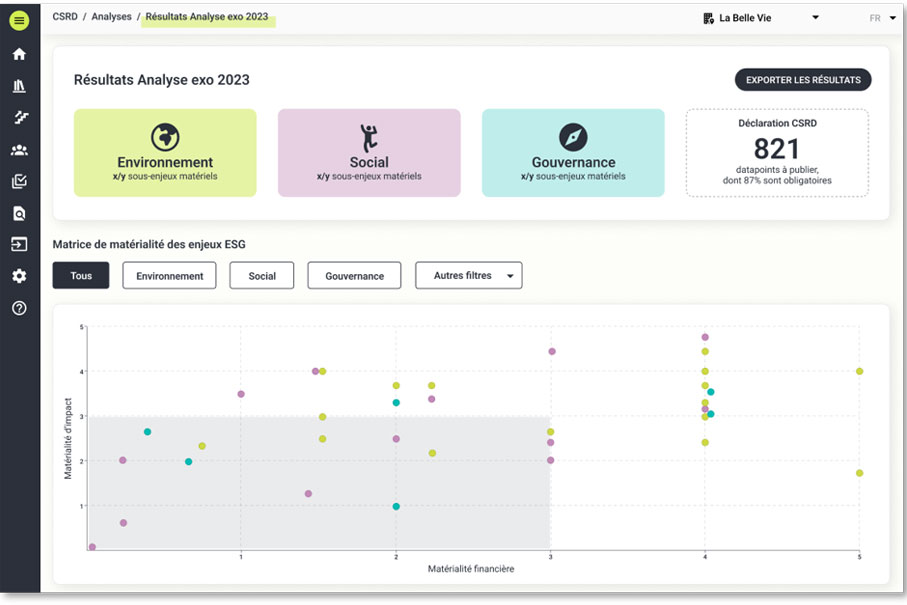Filter matrix by Gouvernance
The image size is (907, 605).
[354, 275]
